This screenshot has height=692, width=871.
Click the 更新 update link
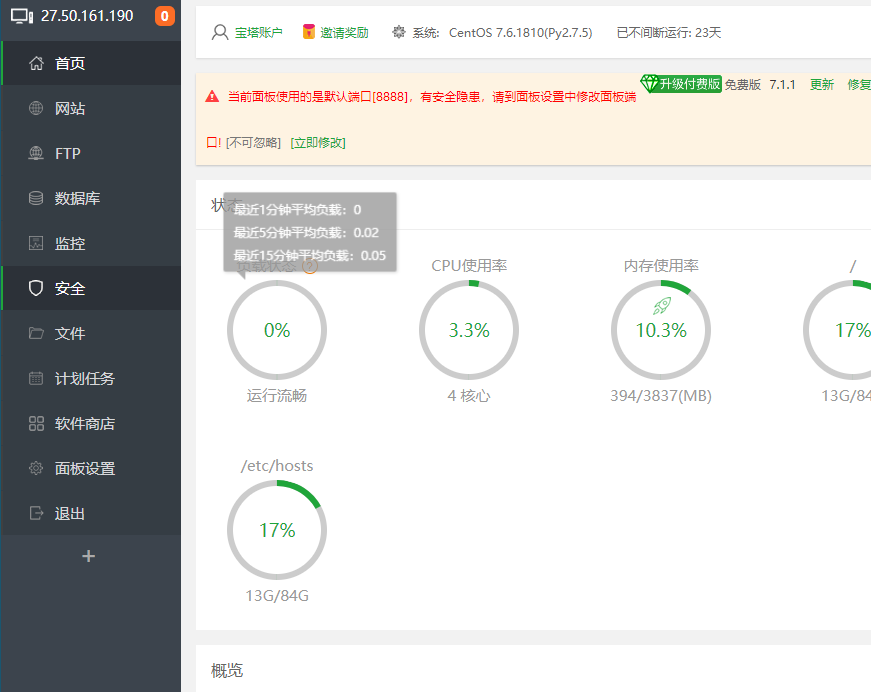[x=822, y=84]
